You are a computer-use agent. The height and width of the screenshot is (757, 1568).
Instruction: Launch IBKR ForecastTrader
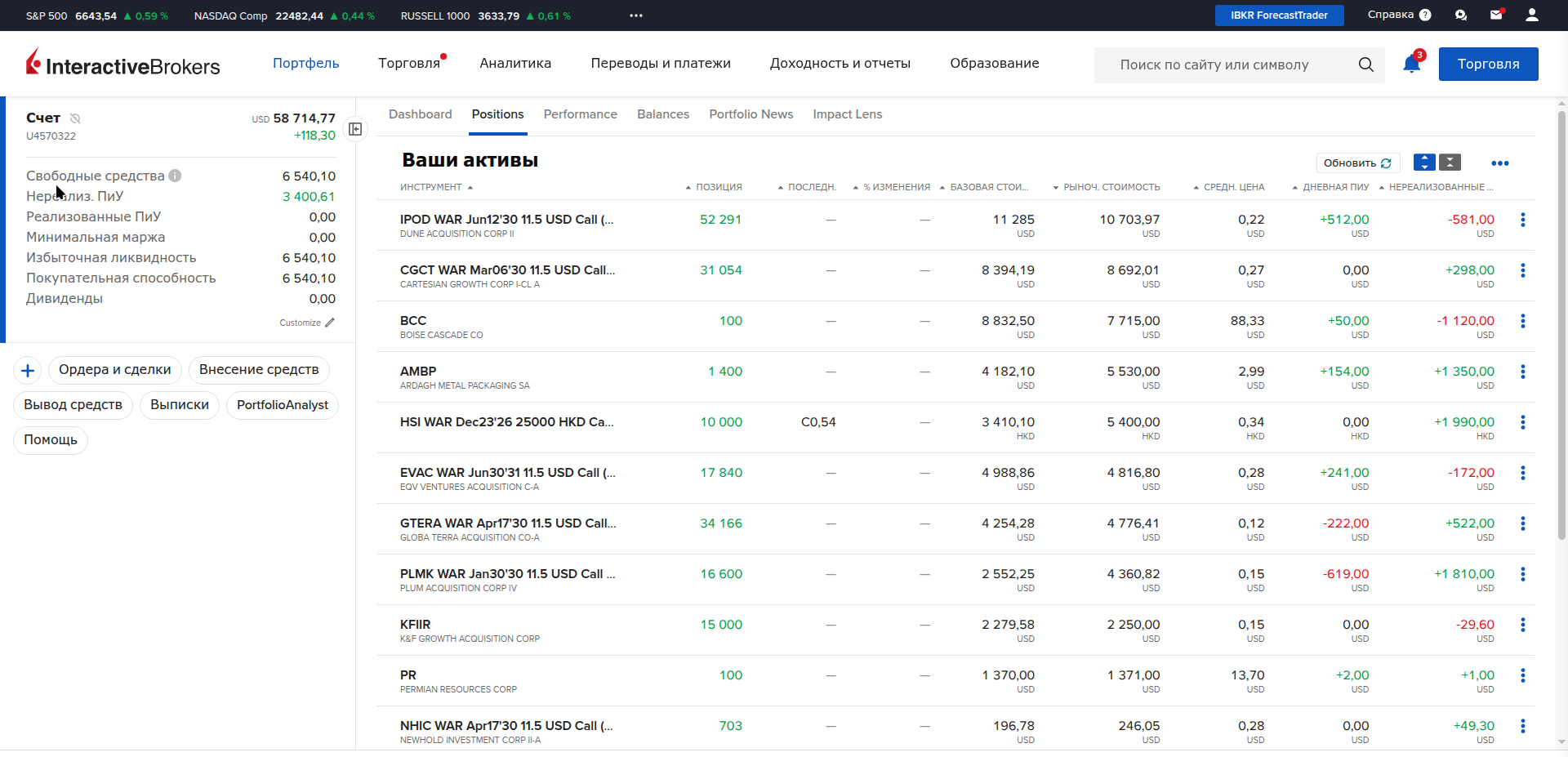(x=1280, y=16)
